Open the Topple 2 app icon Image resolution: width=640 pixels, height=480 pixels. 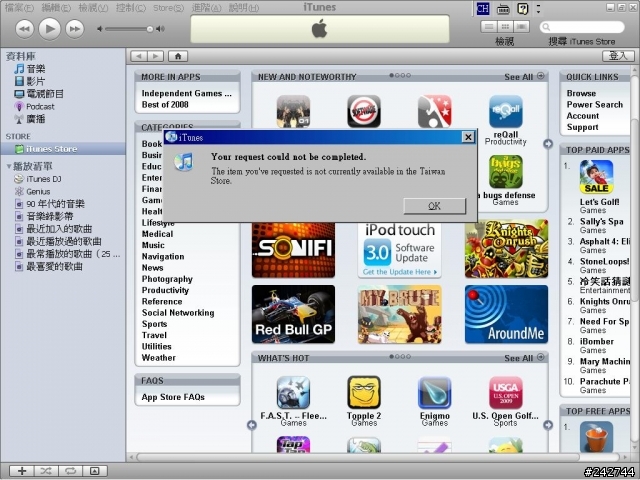364,393
